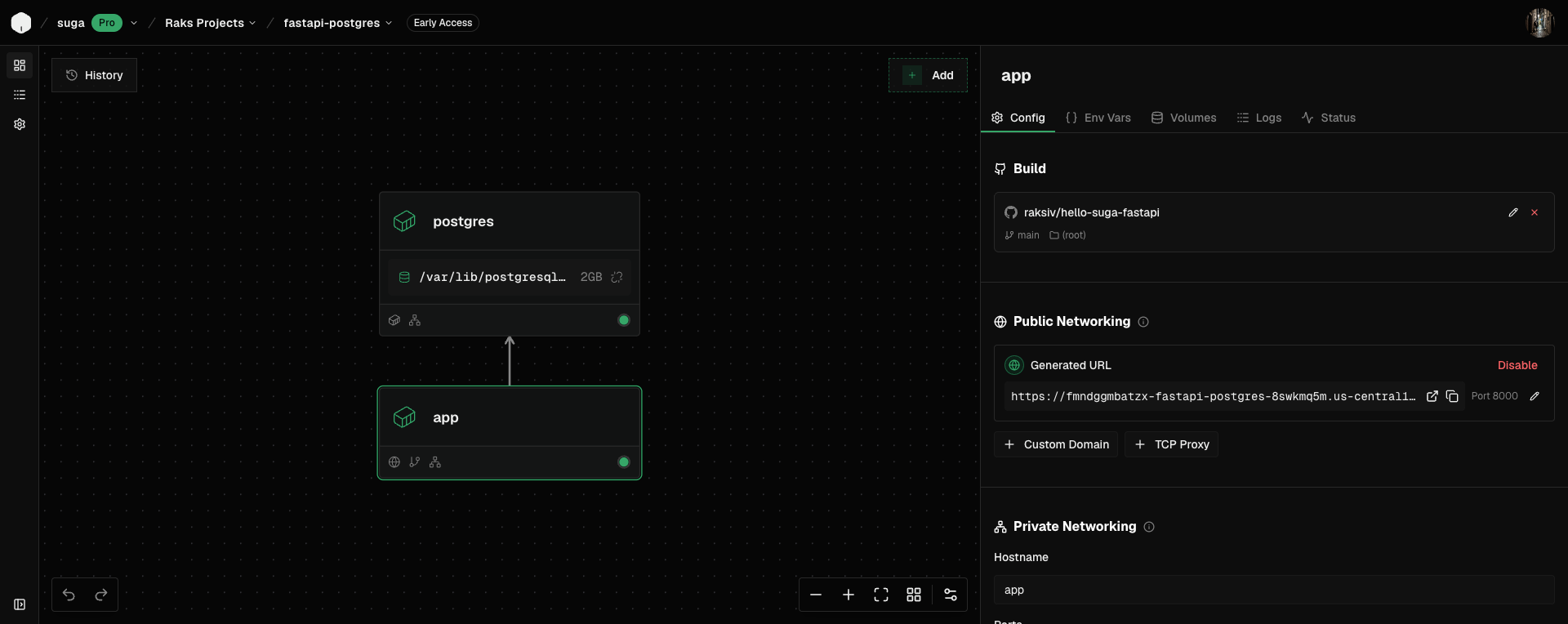The height and width of the screenshot is (624, 1568).
Task: Click the app node git branch icon
Action: click(415, 462)
